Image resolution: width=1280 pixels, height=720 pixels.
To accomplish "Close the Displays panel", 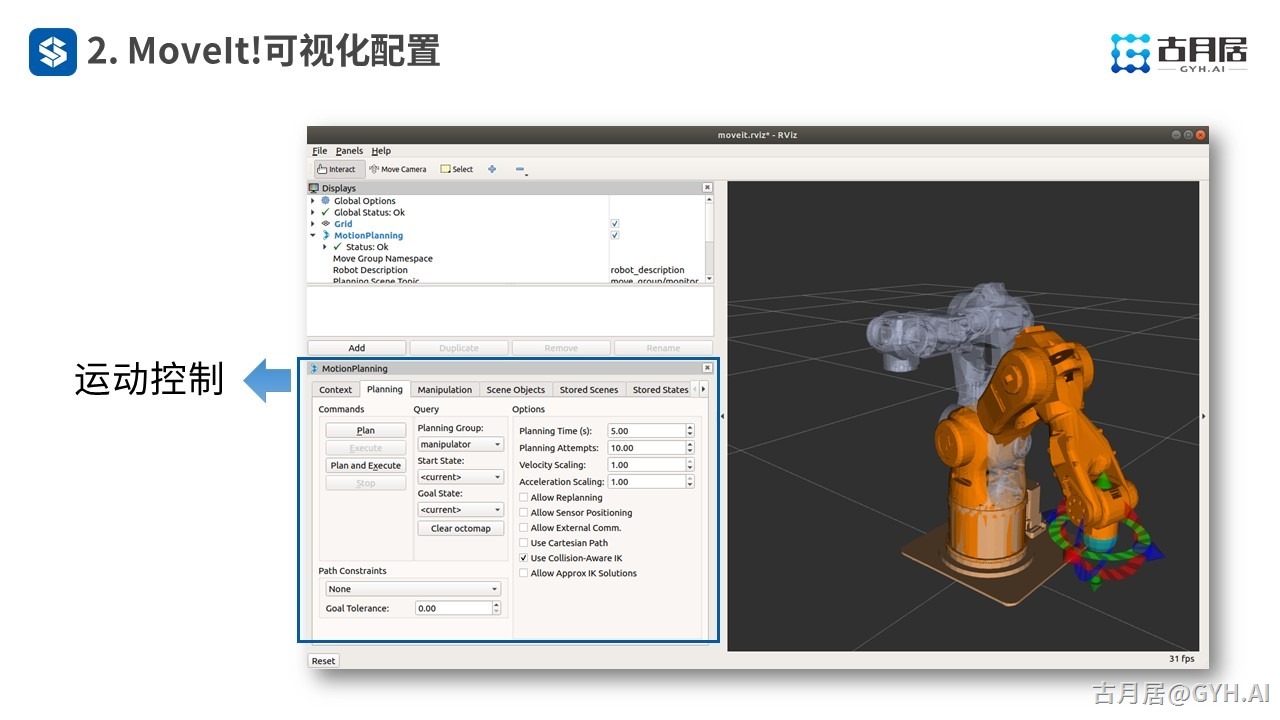I will [x=707, y=188].
